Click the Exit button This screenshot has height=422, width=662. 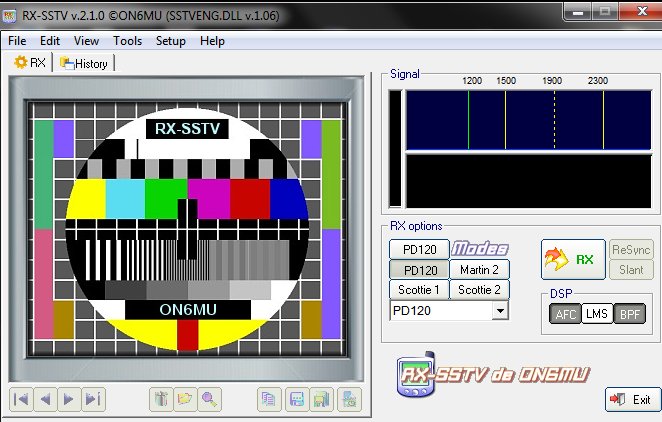[x=633, y=399]
